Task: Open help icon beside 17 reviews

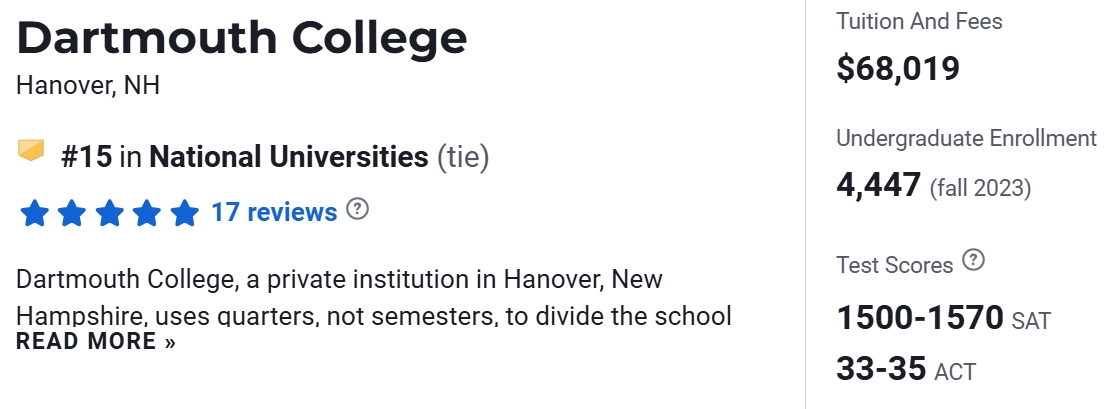Action: [x=357, y=210]
